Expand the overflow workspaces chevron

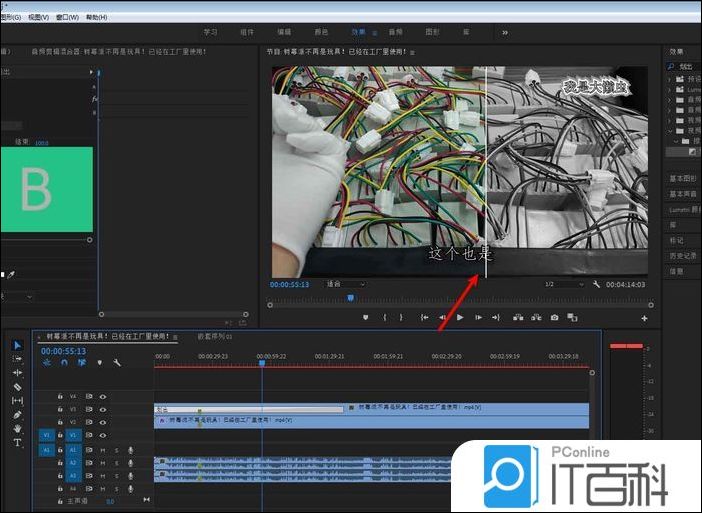tap(505, 32)
